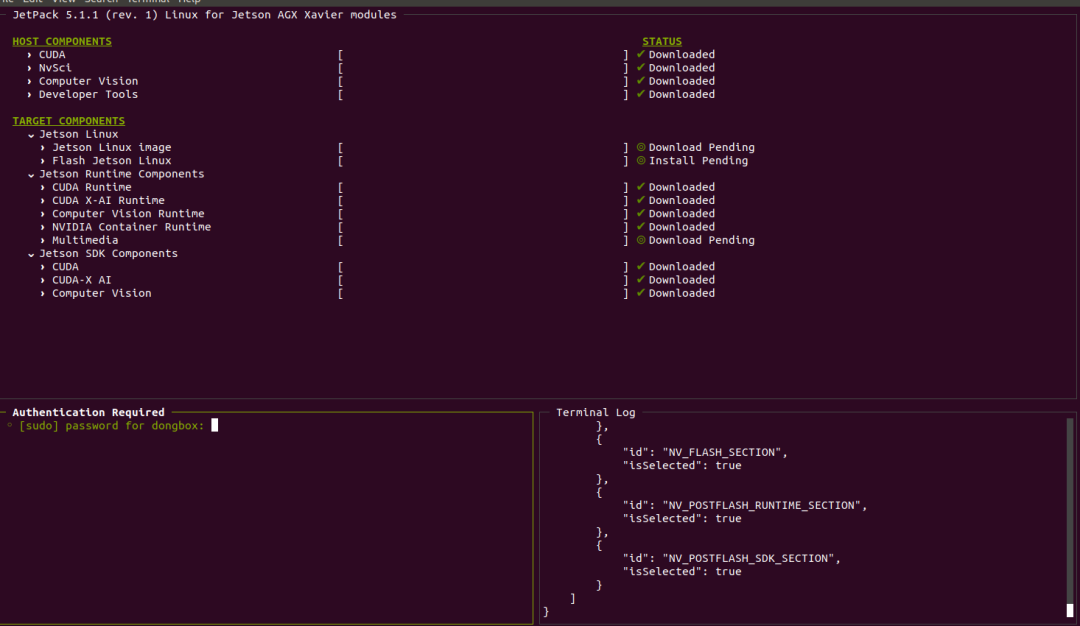Collapse the Jetson Runtime Components section
1080x626 pixels.
tap(31, 174)
